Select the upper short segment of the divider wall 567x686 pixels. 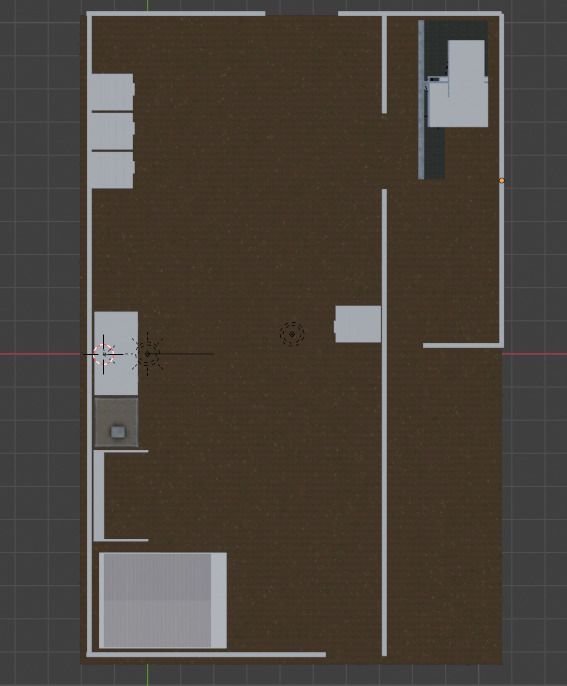point(384,65)
